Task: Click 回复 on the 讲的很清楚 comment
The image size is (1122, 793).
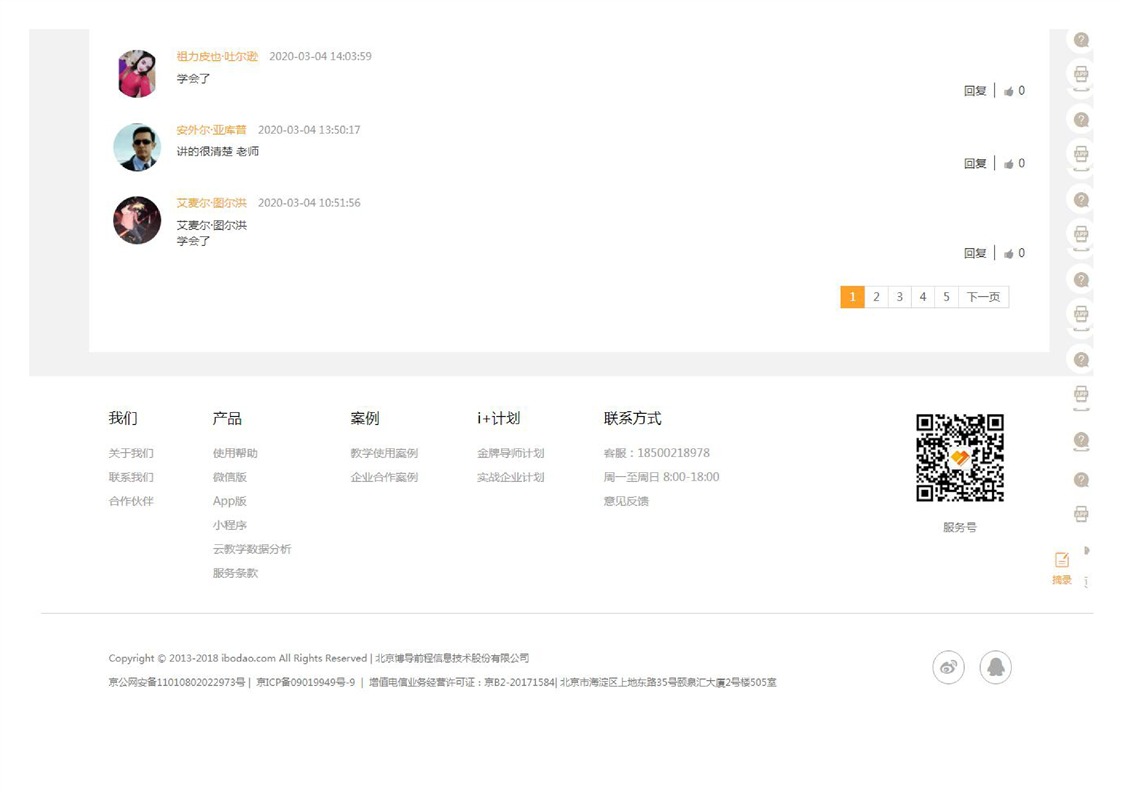Action: pyautogui.click(x=975, y=164)
